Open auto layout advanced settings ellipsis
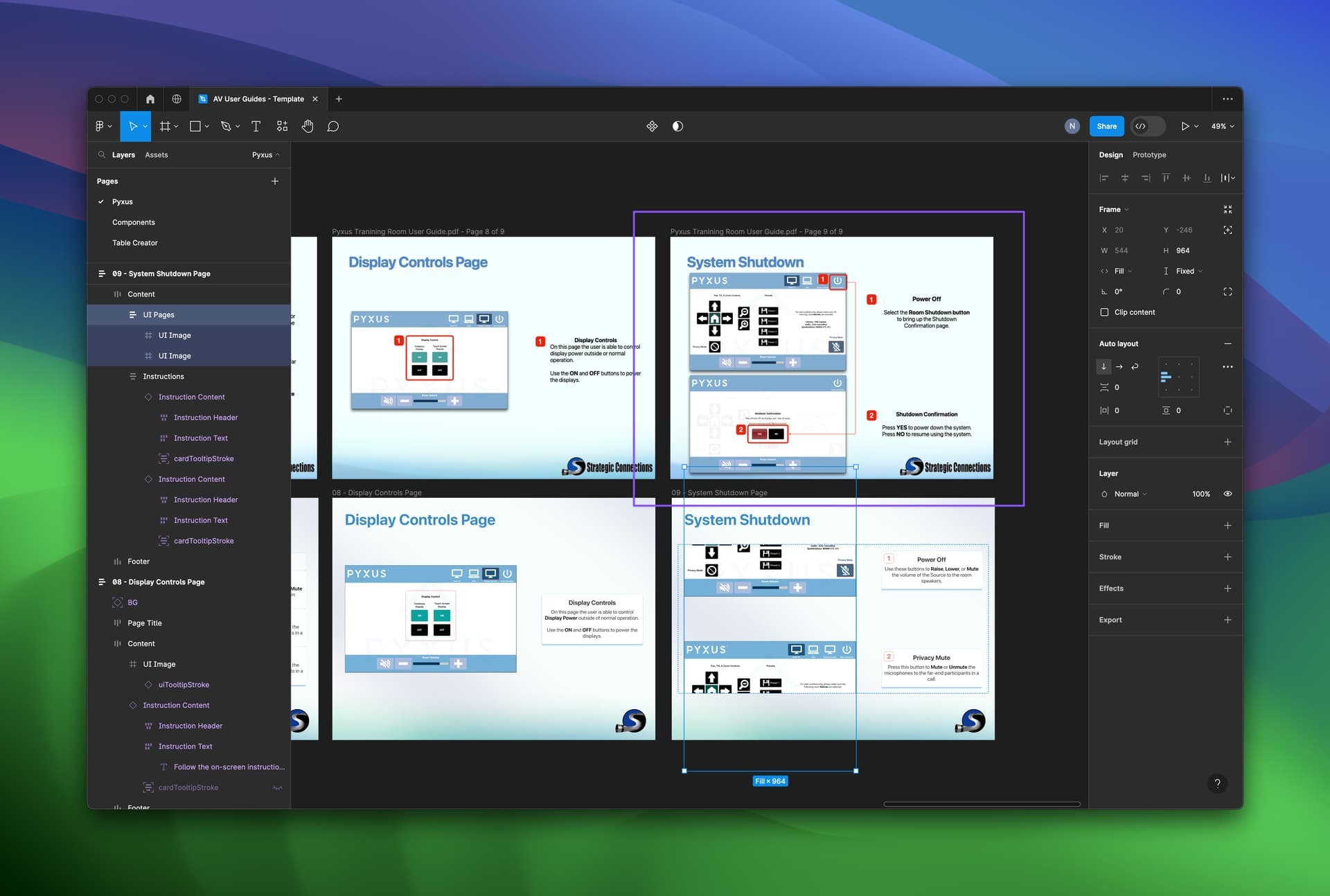The width and height of the screenshot is (1330, 896). [1227, 366]
